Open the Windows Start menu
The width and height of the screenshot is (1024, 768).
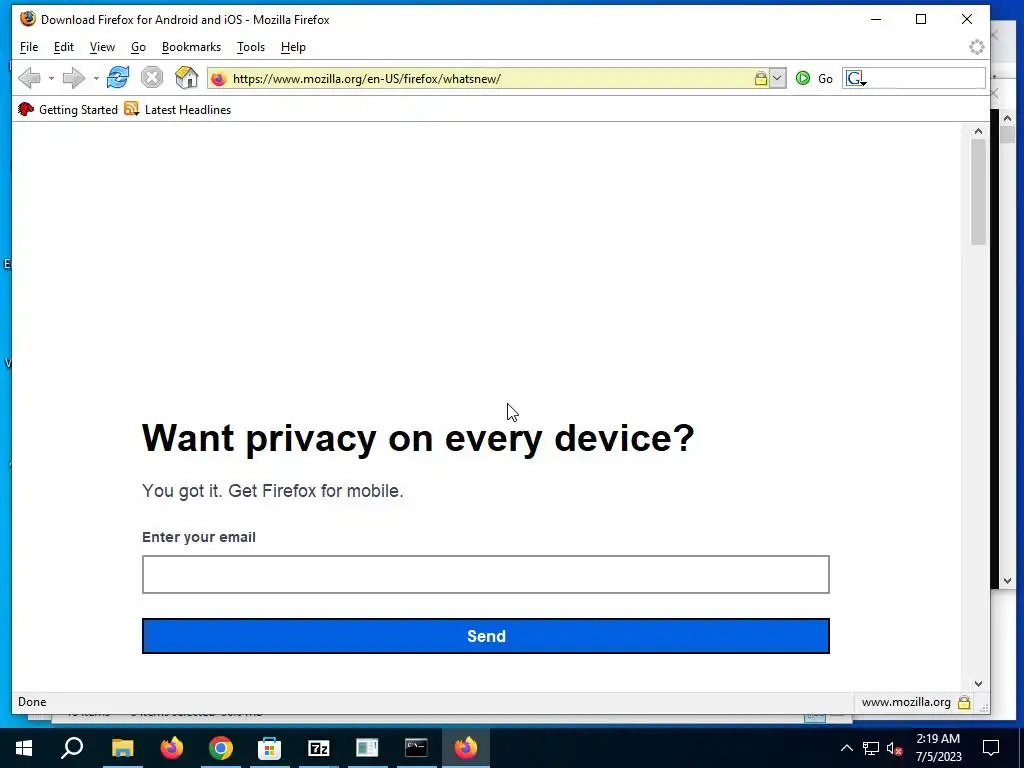(24, 748)
